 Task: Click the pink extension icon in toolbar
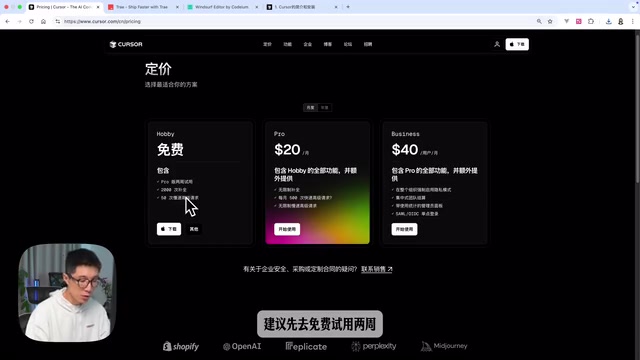click(578, 21)
